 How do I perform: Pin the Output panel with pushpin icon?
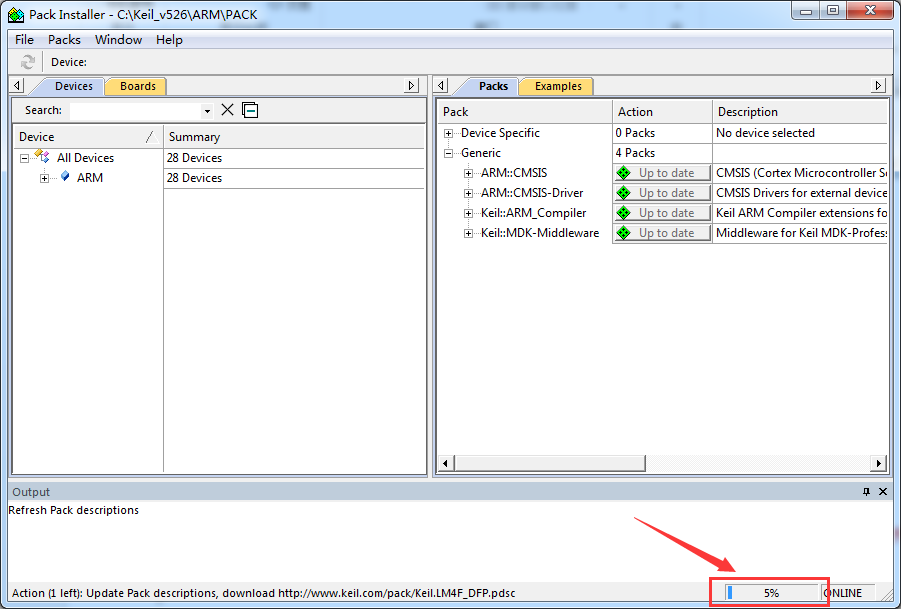[867, 492]
